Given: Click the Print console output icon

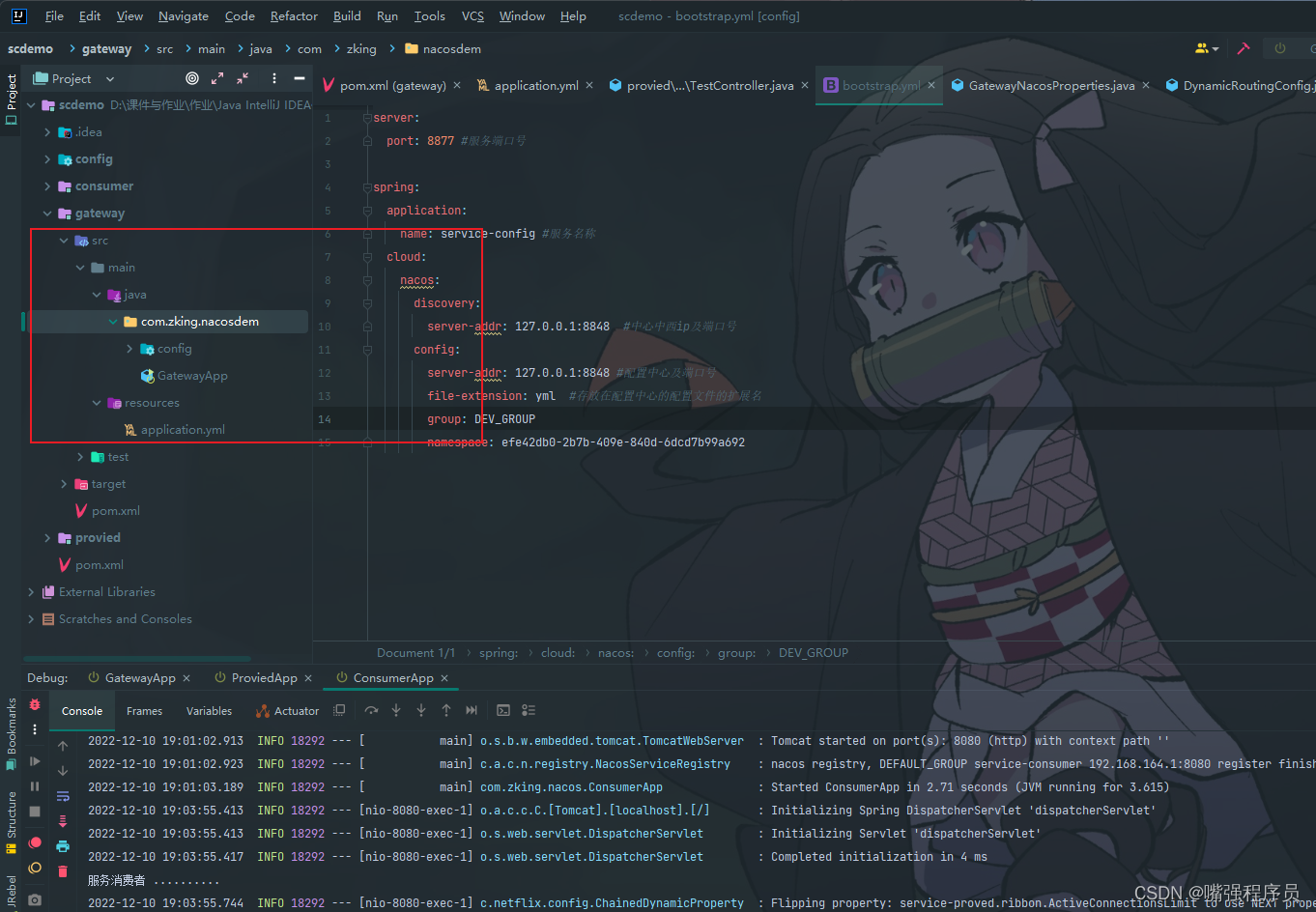Looking at the screenshot, I should tap(63, 846).
